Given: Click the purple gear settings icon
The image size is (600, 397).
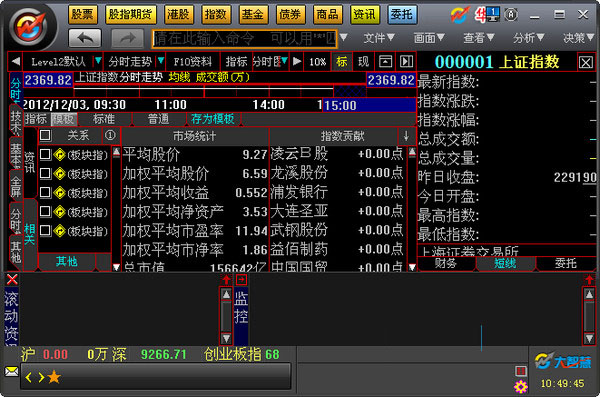Looking at the screenshot, I should (x=520, y=387).
